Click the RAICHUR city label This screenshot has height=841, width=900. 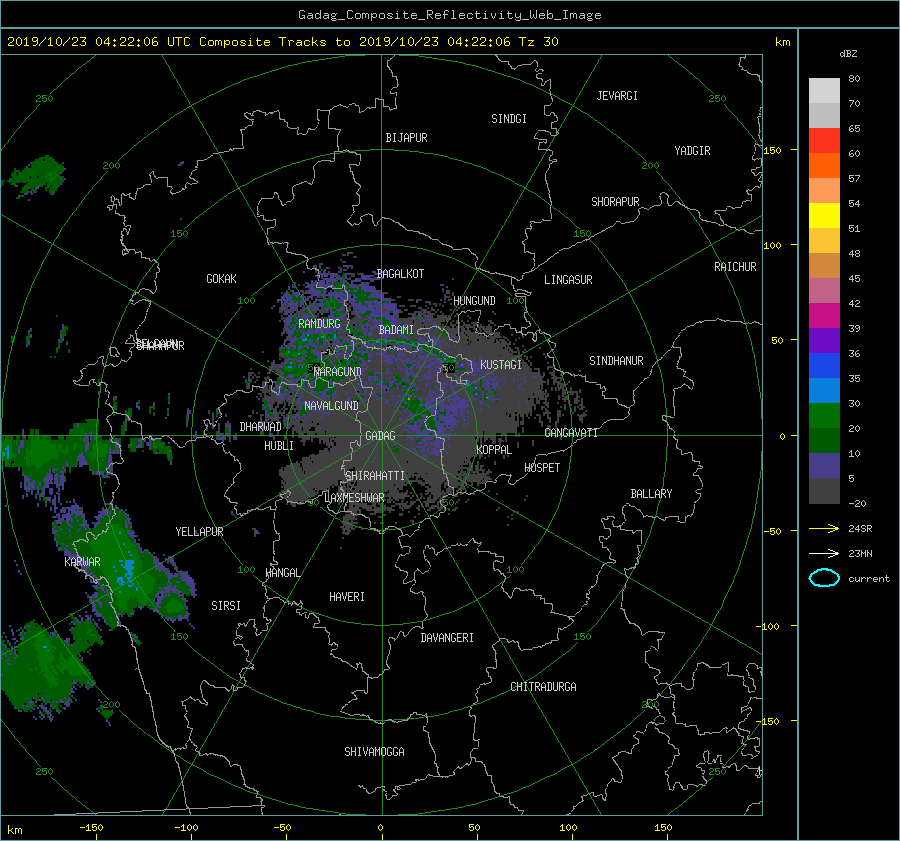coord(735,267)
